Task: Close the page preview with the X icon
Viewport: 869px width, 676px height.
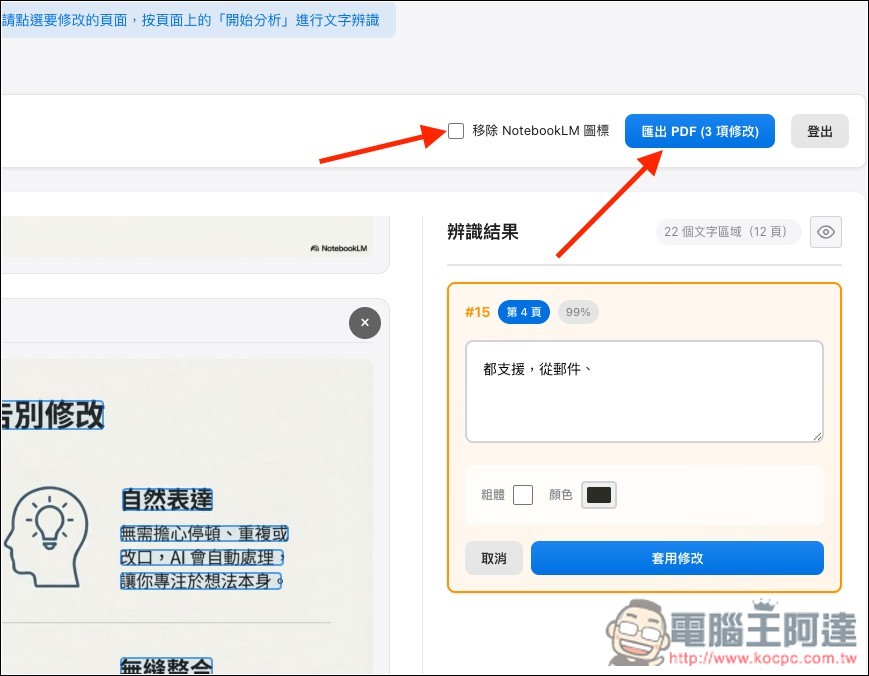Action: (365, 323)
